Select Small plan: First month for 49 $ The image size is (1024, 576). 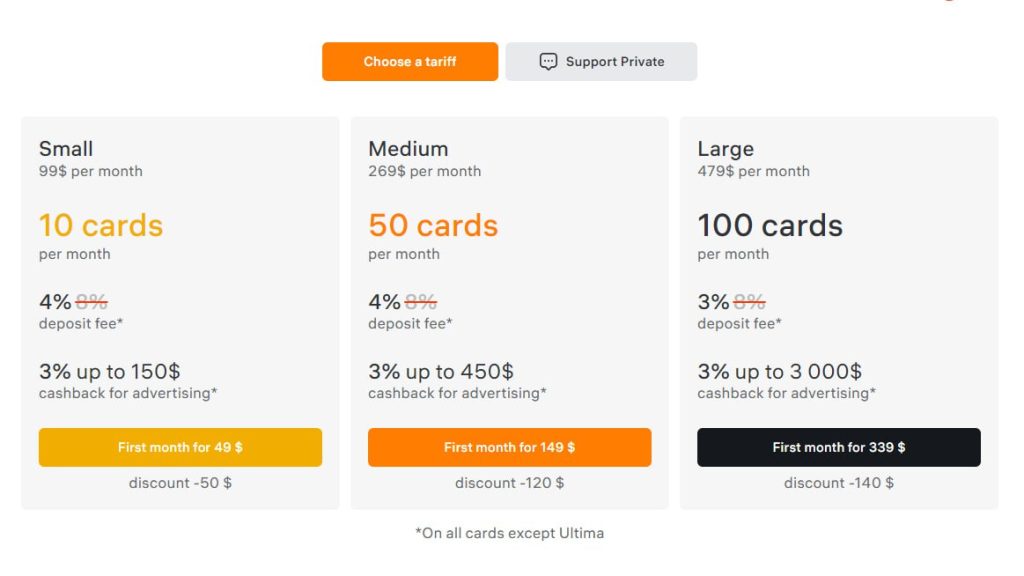[180, 447]
